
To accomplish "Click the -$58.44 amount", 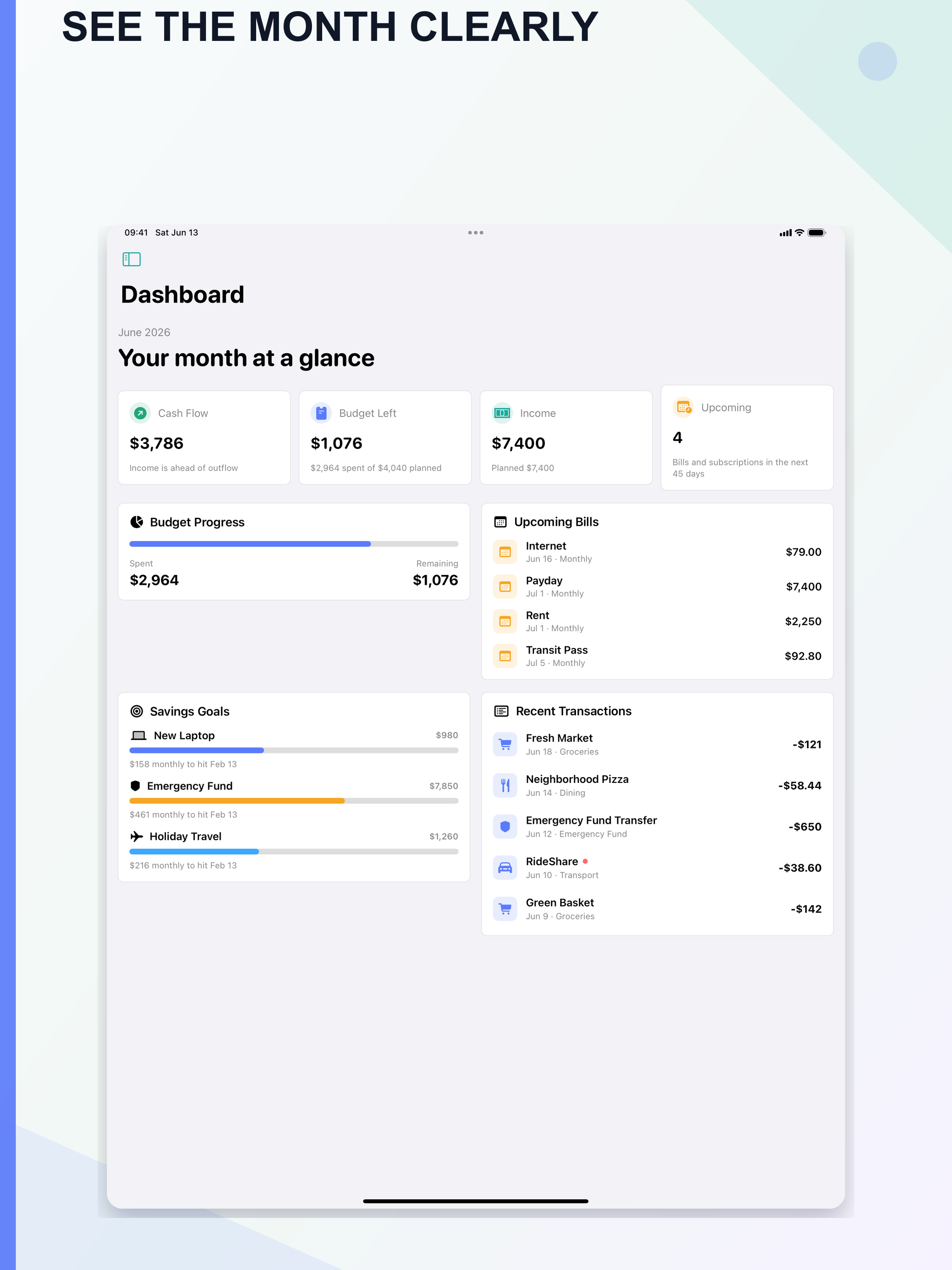I will (x=799, y=786).
